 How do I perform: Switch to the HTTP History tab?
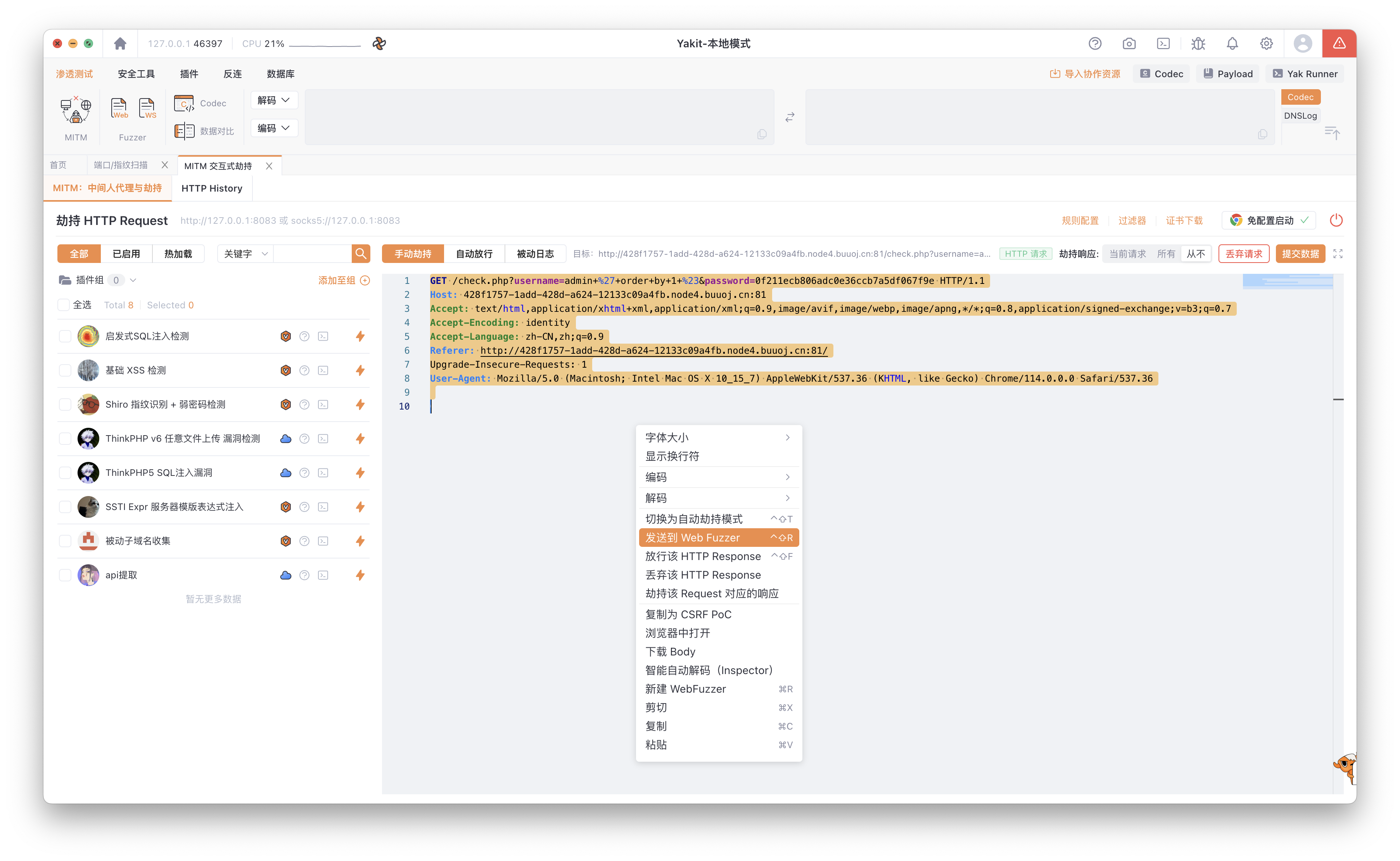coord(211,188)
